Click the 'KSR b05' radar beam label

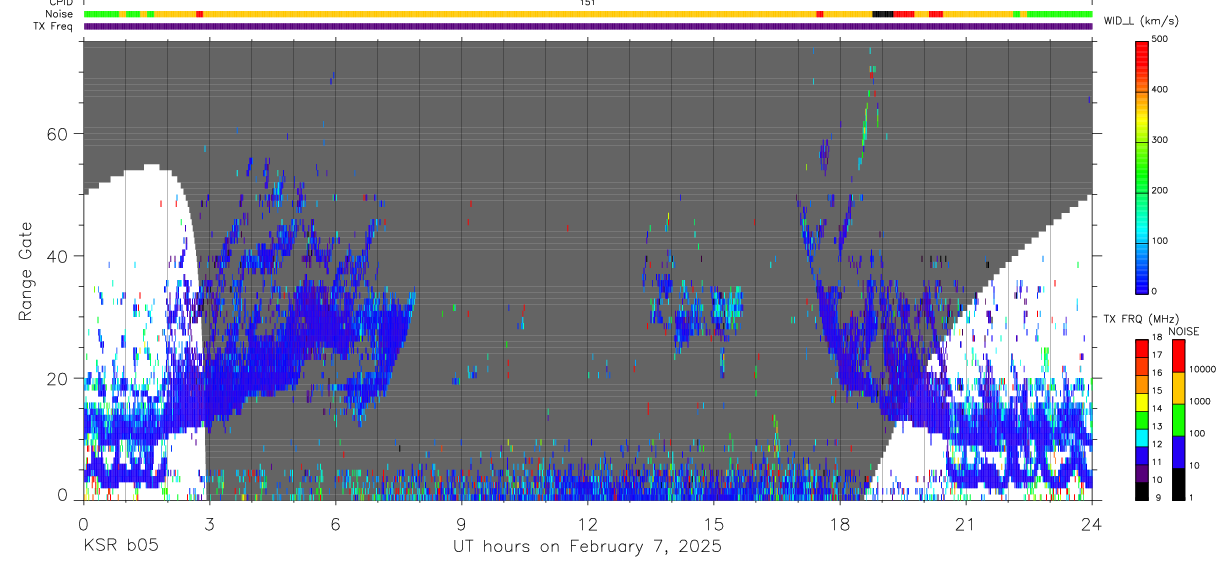point(120,547)
